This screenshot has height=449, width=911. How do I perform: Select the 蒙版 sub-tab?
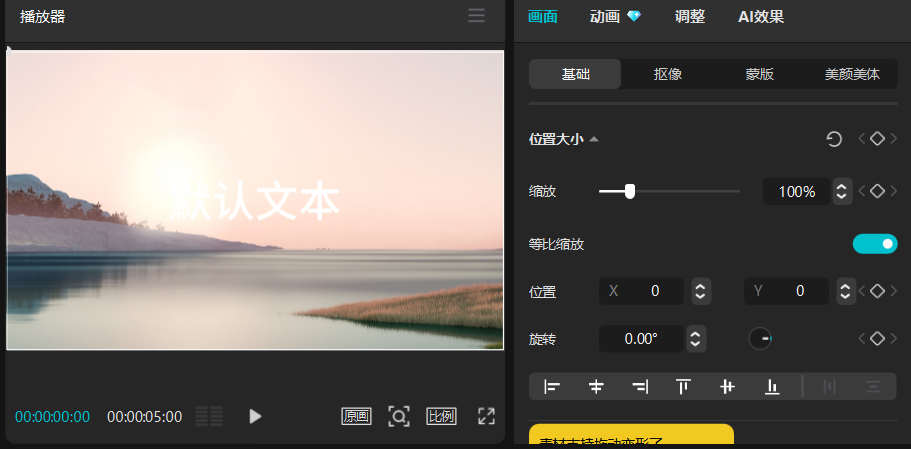click(760, 74)
